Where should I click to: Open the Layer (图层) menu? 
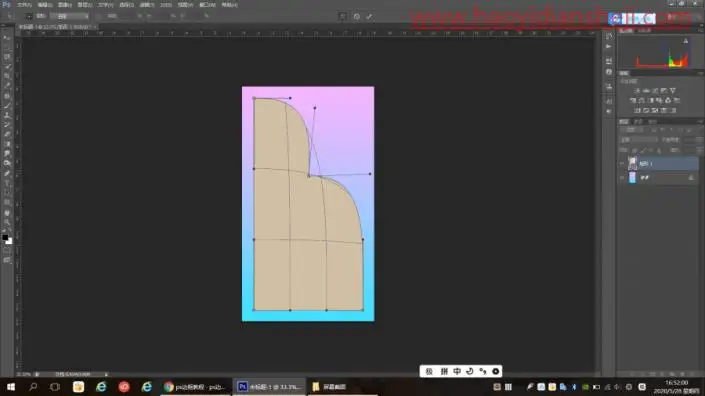click(85, 5)
